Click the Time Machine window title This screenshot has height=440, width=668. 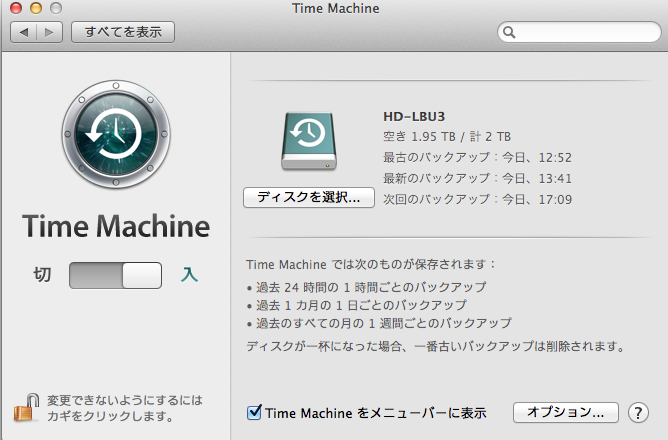pyautogui.click(x=336, y=9)
